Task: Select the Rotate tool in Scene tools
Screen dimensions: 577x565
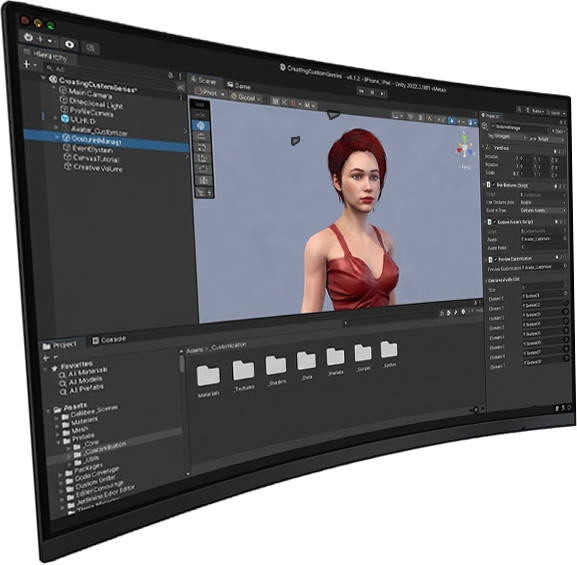Action: pyautogui.click(x=201, y=137)
